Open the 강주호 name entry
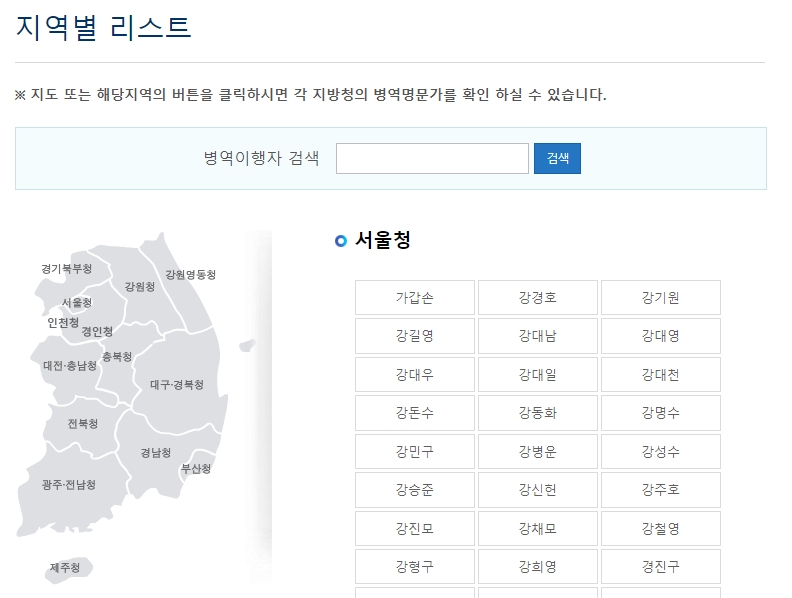Screen dimensions: 792x598 coord(661,490)
